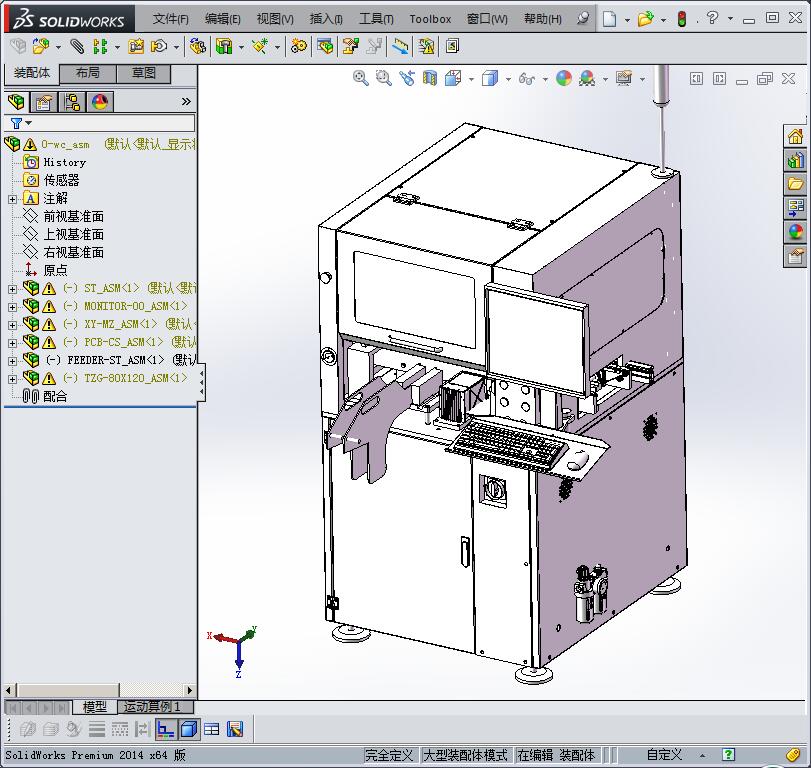This screenshot has height=768, width=811.
Task: Switch to the 布局 tab
Action: click(88, 73)
